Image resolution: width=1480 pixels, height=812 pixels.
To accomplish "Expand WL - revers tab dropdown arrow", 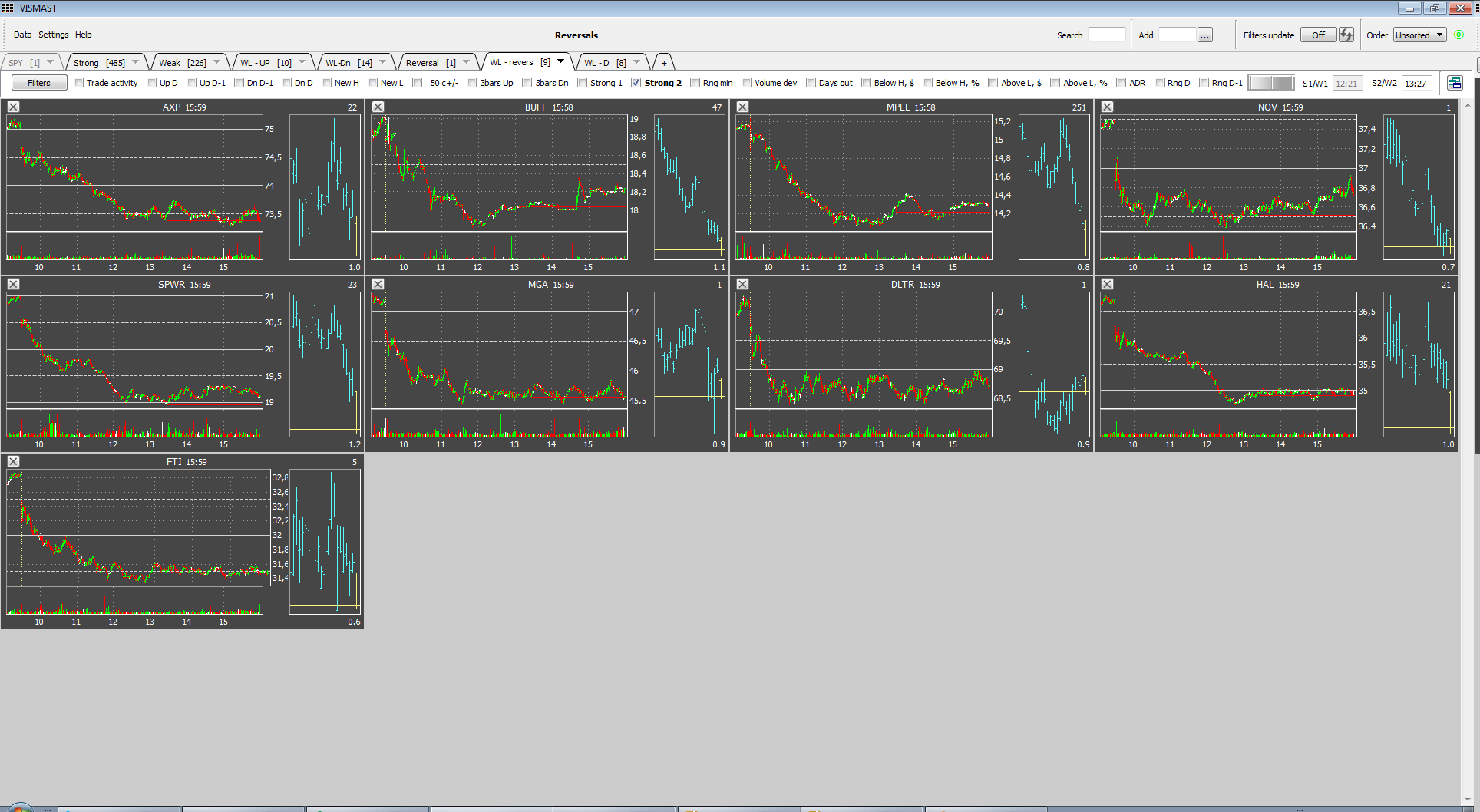I will 561,61.
